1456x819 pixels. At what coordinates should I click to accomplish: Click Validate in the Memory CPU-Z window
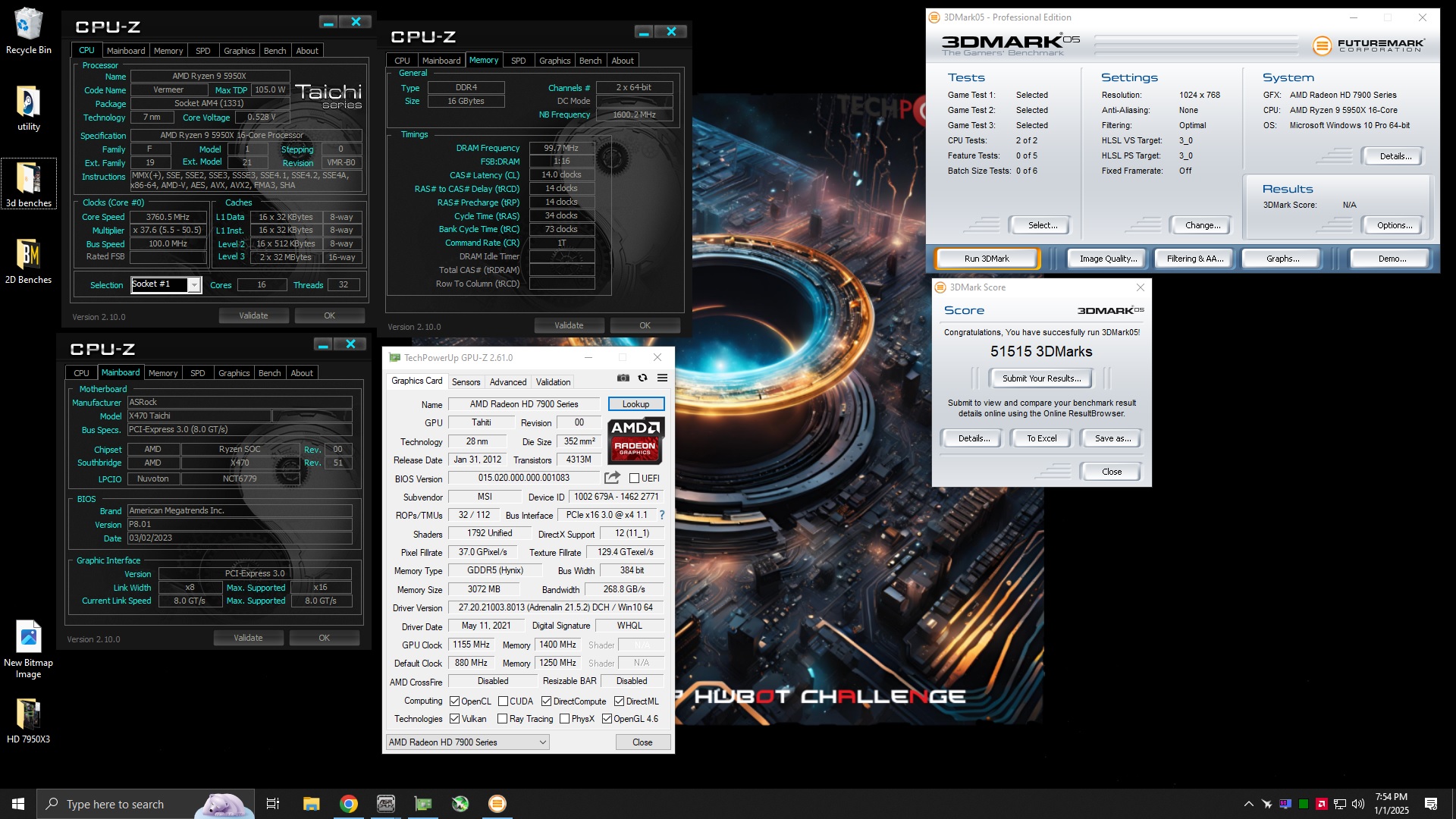tap(569, 325)
